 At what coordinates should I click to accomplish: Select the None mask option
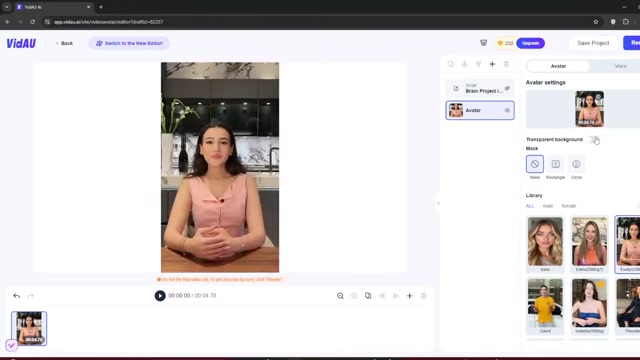[535, 164]
